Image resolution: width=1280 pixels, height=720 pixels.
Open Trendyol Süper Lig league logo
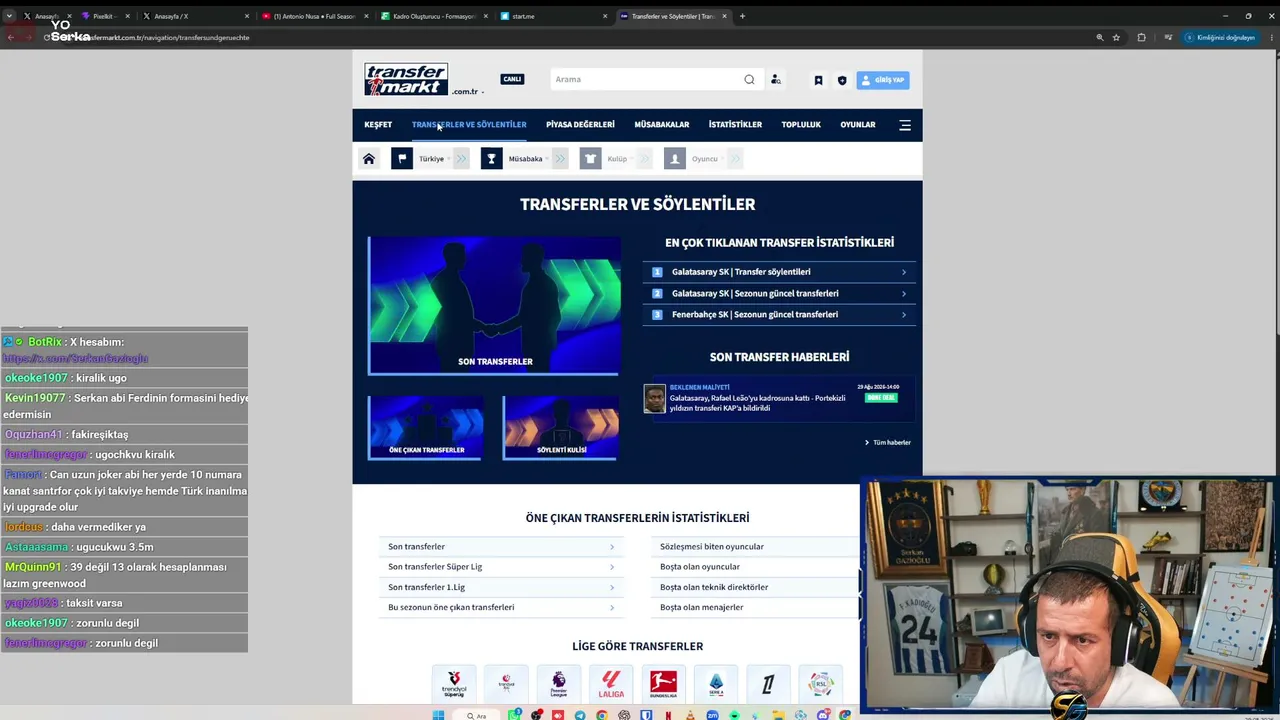pos(454,684)
